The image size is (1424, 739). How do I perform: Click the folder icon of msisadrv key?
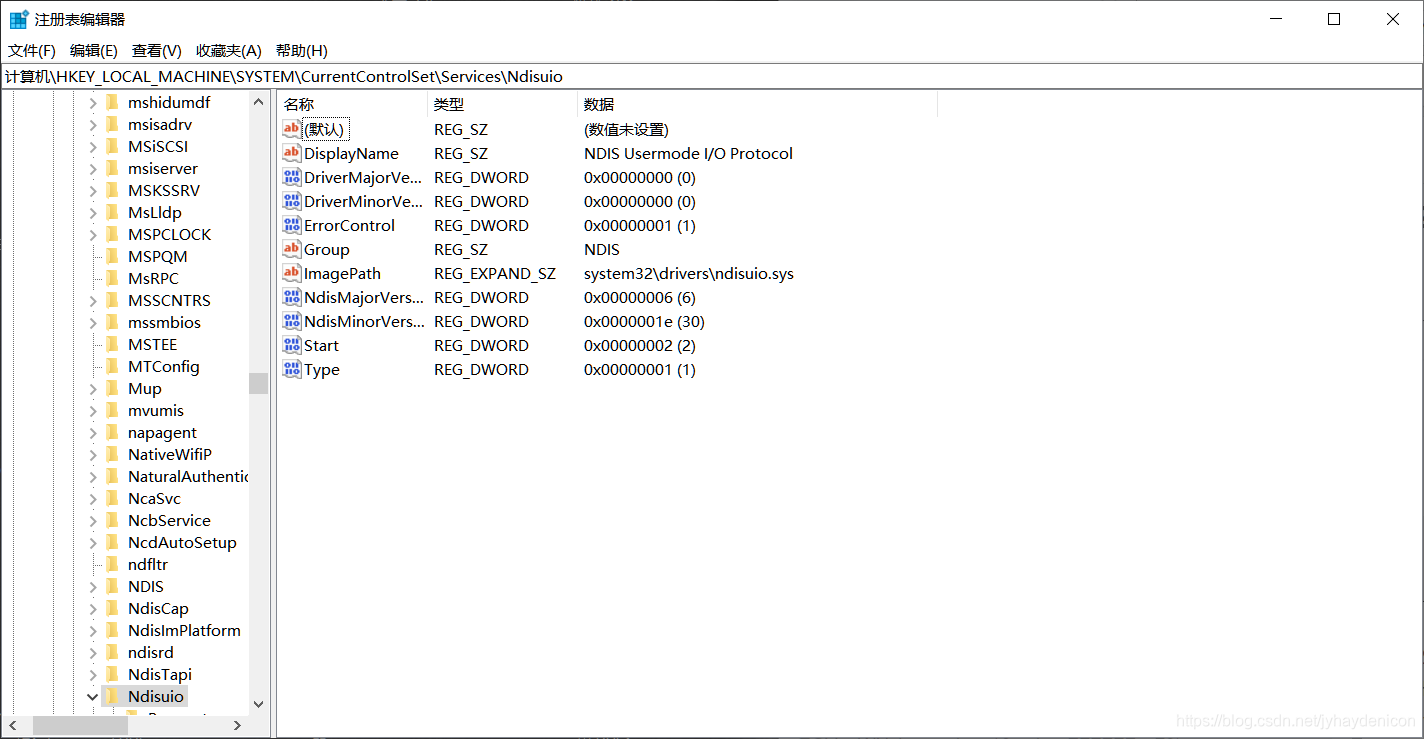[x=112, y=124]
